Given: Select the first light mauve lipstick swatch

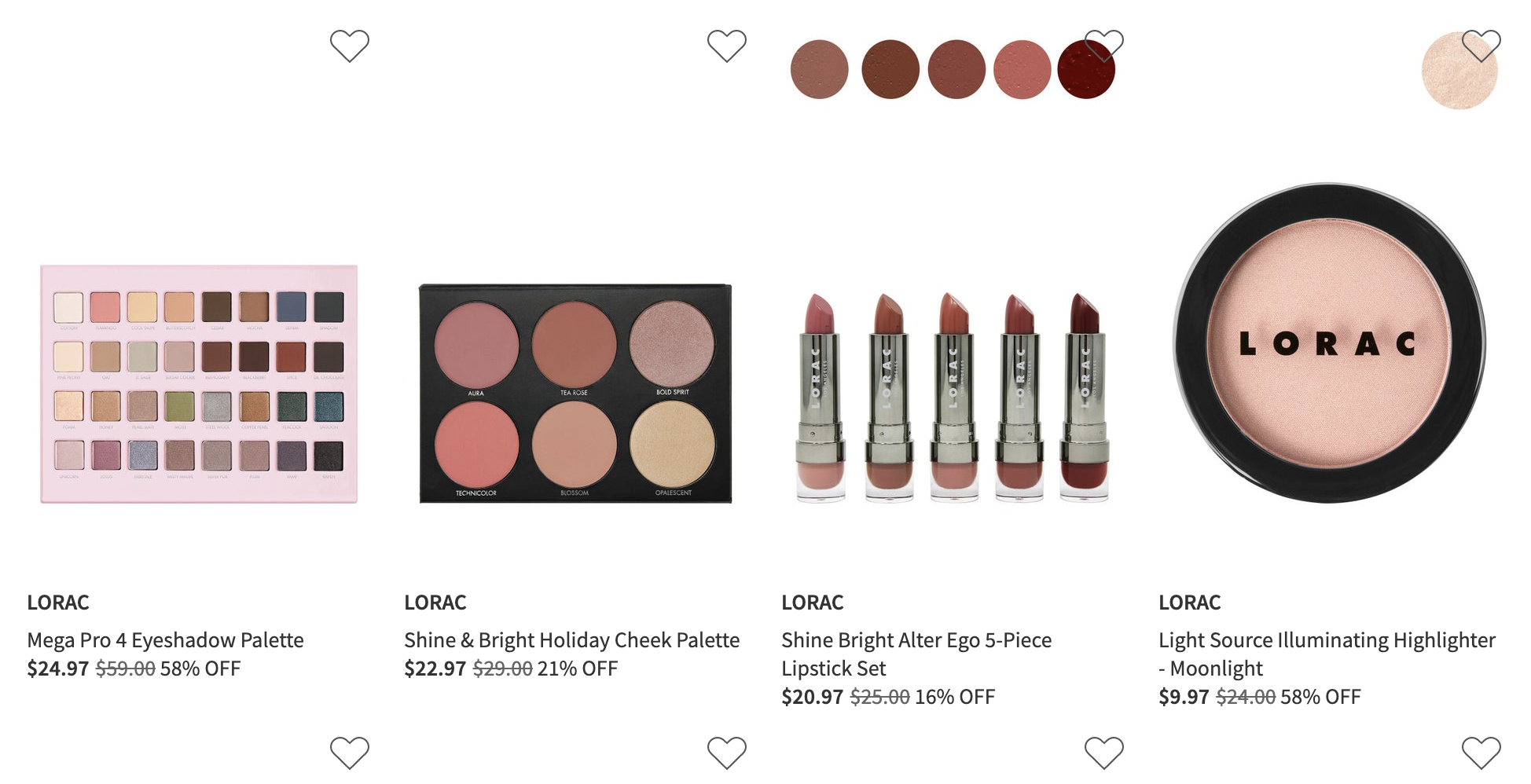Looking at the screenshot, I should tap(820, 69).
